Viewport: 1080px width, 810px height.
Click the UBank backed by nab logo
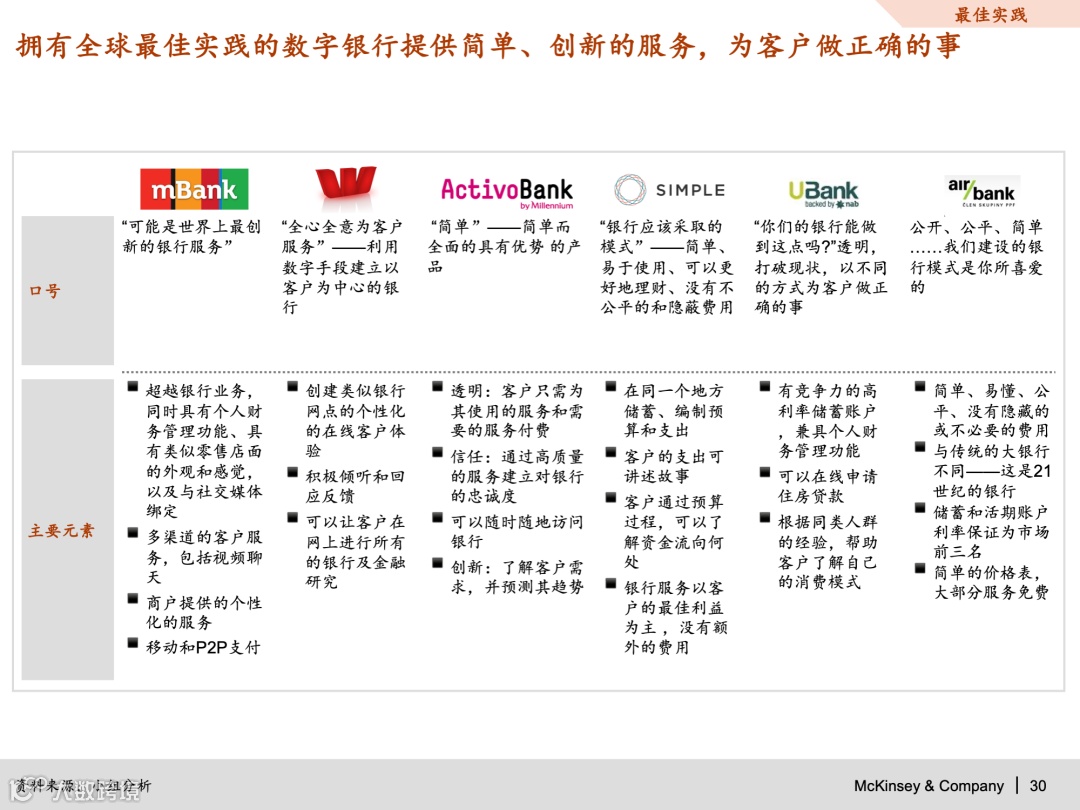pyautogui.click(x=824, y=193)
